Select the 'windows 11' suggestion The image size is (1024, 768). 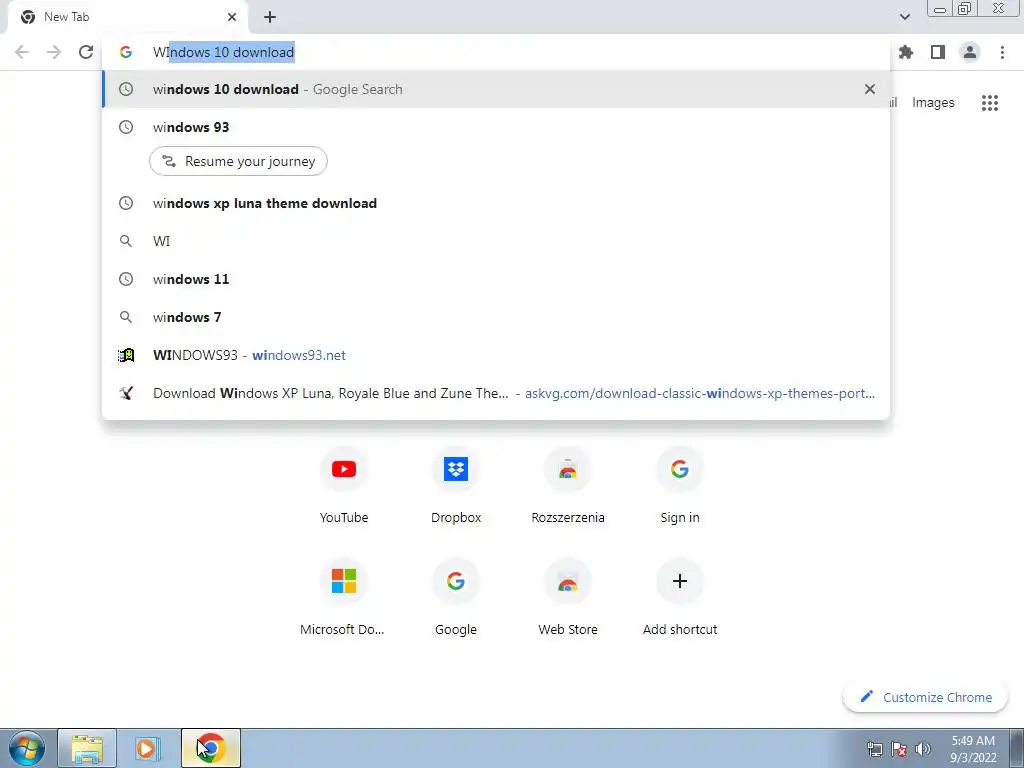496,279
